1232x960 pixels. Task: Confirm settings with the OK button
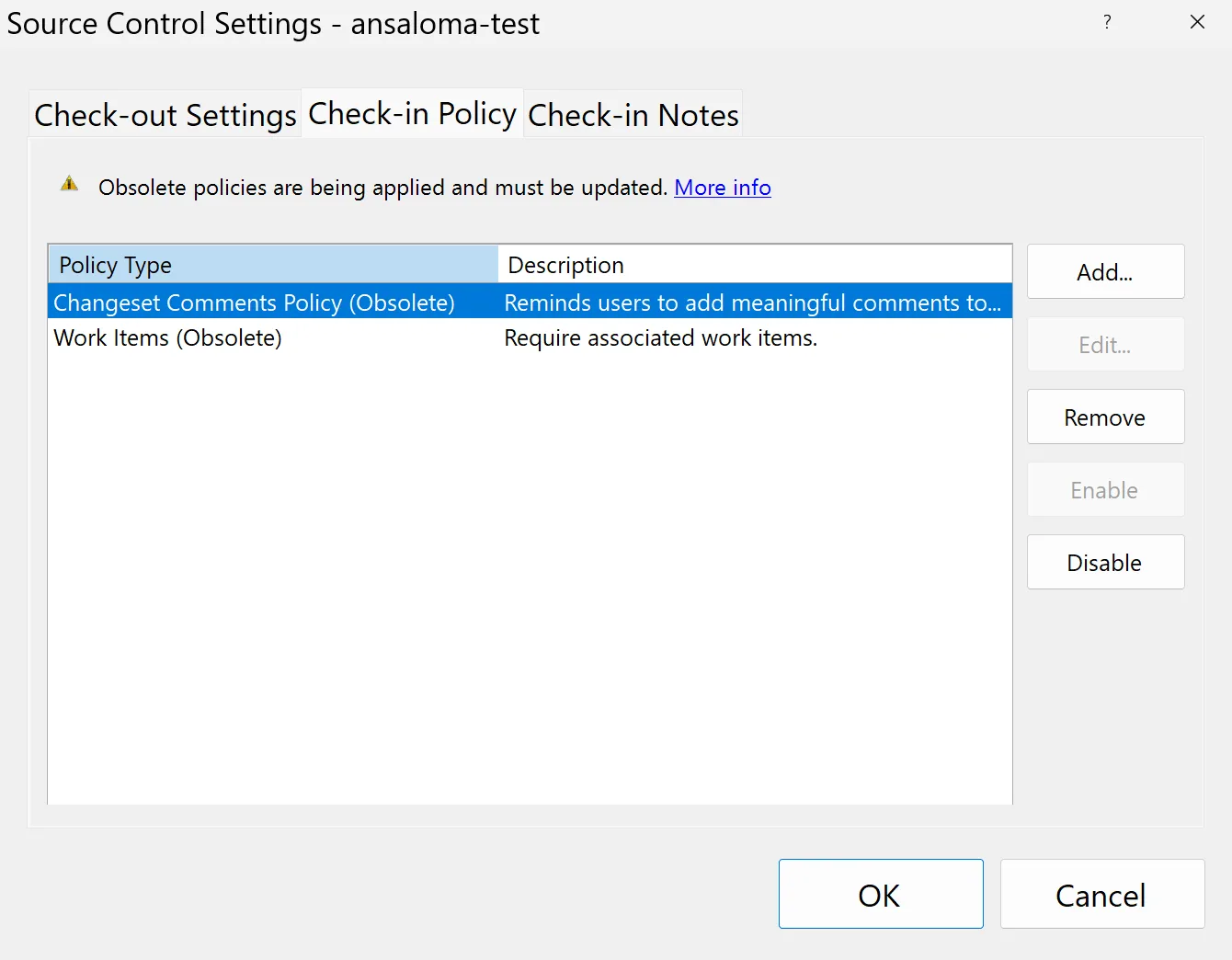coord(880,895)
